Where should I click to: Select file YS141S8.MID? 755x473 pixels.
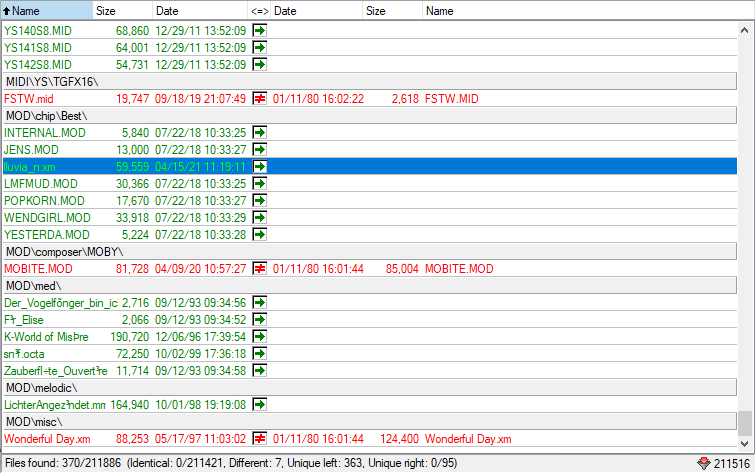(38, 48)
